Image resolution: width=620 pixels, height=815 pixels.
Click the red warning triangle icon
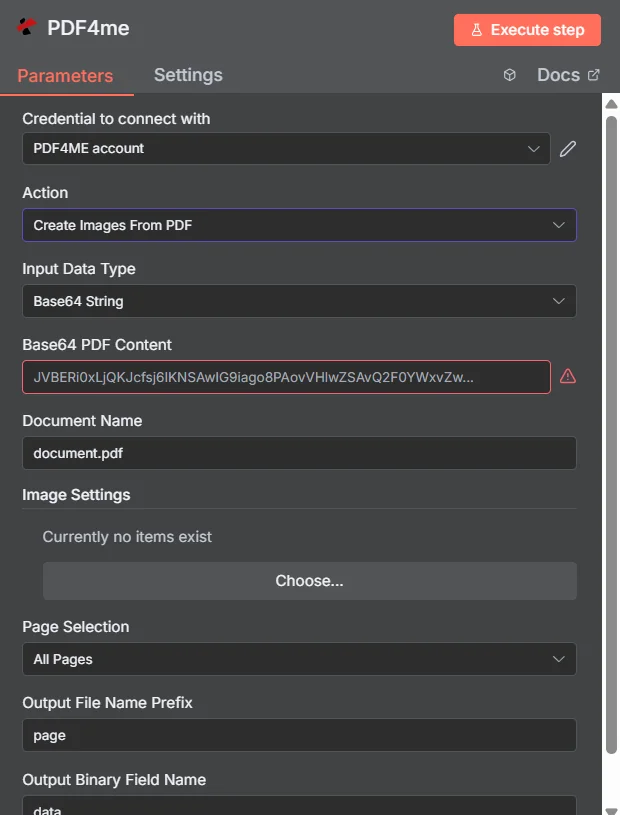click(x=568, y=376)
